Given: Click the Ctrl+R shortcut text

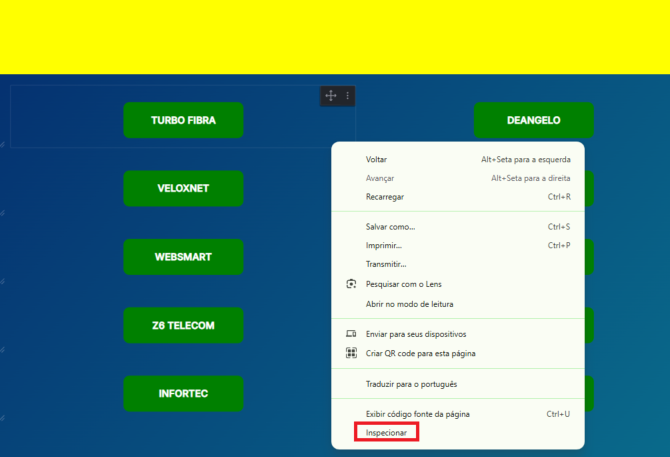Looking at the screenshot, I should pos(559,197).
